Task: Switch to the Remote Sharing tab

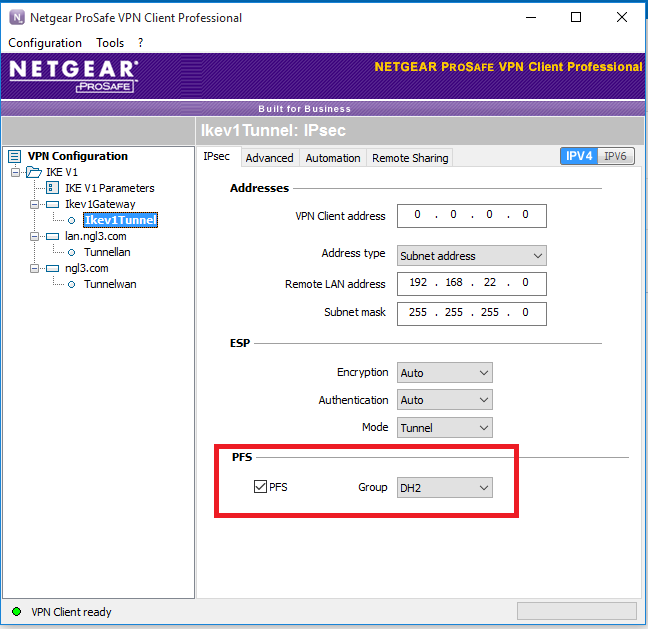Action: [x=410, y=158]
